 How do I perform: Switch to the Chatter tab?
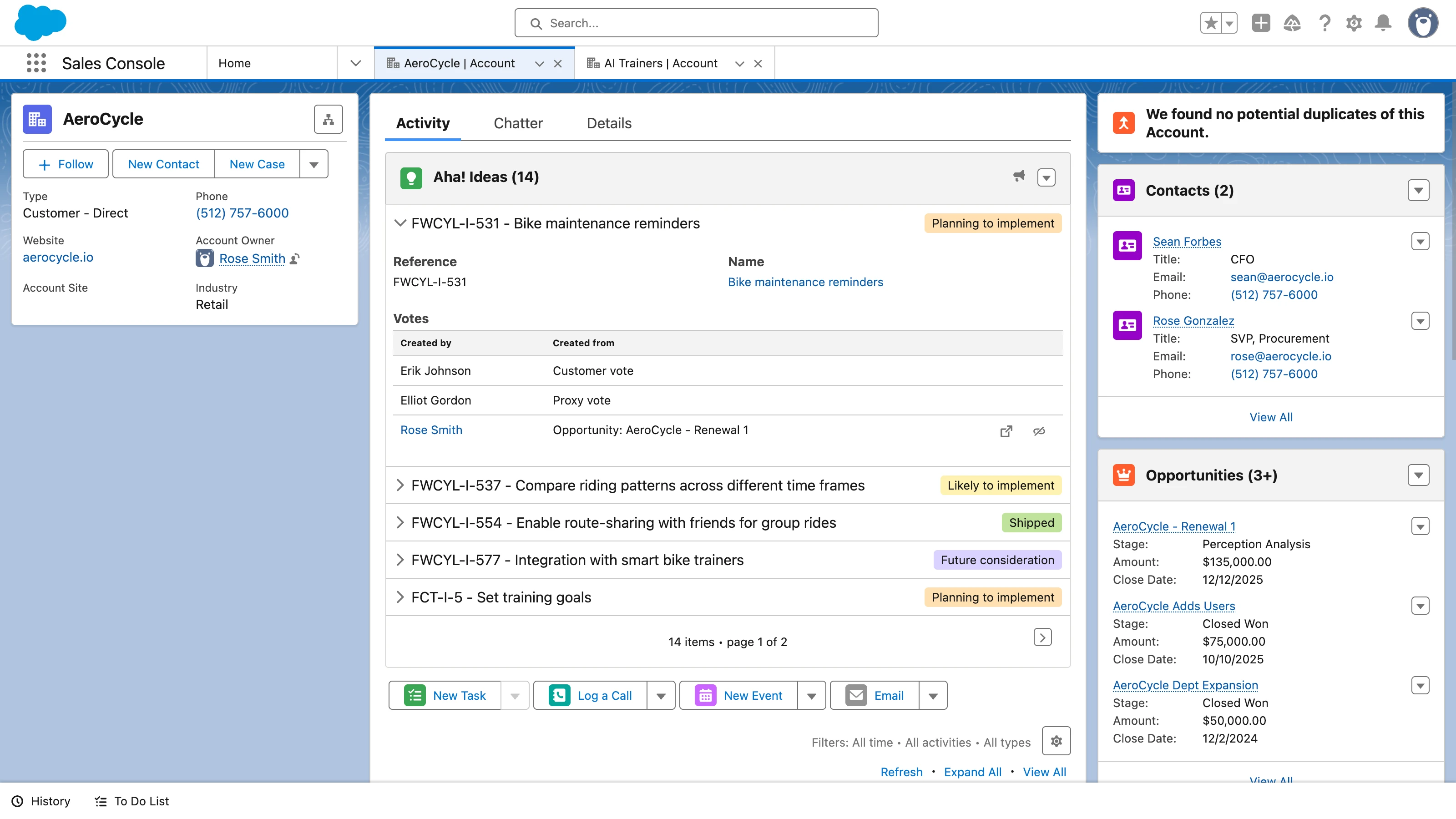click(x=518, y=123)
